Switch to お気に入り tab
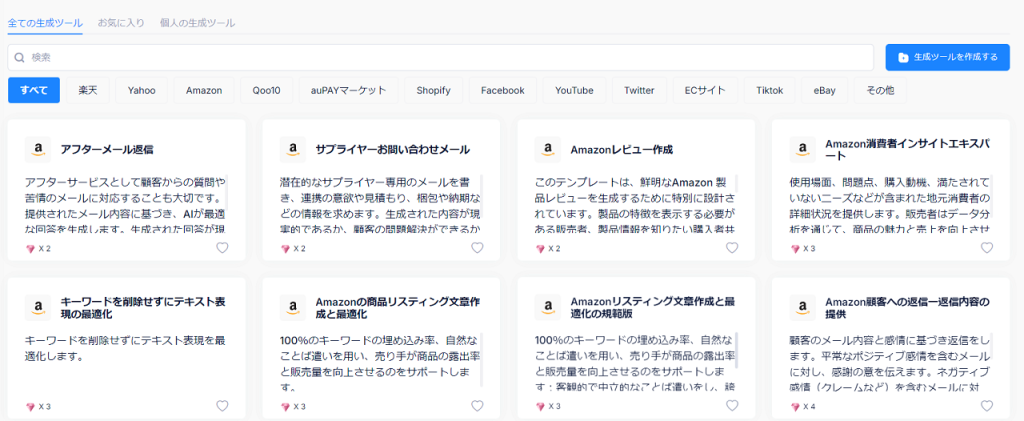The height and width of the screenshot is (421, 1024). [x=121, y=23]
